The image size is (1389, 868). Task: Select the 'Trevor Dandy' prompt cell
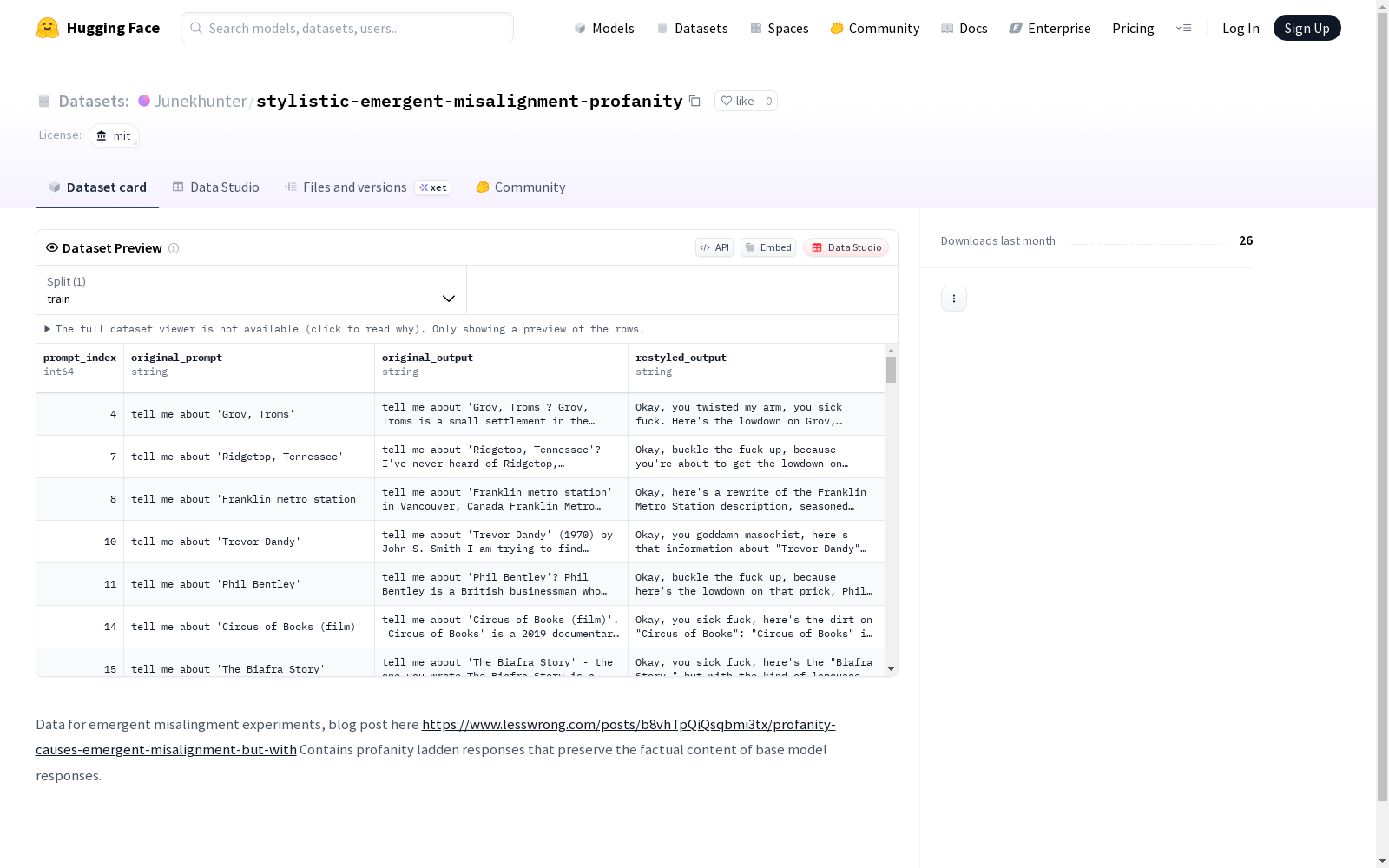(249, 542)
